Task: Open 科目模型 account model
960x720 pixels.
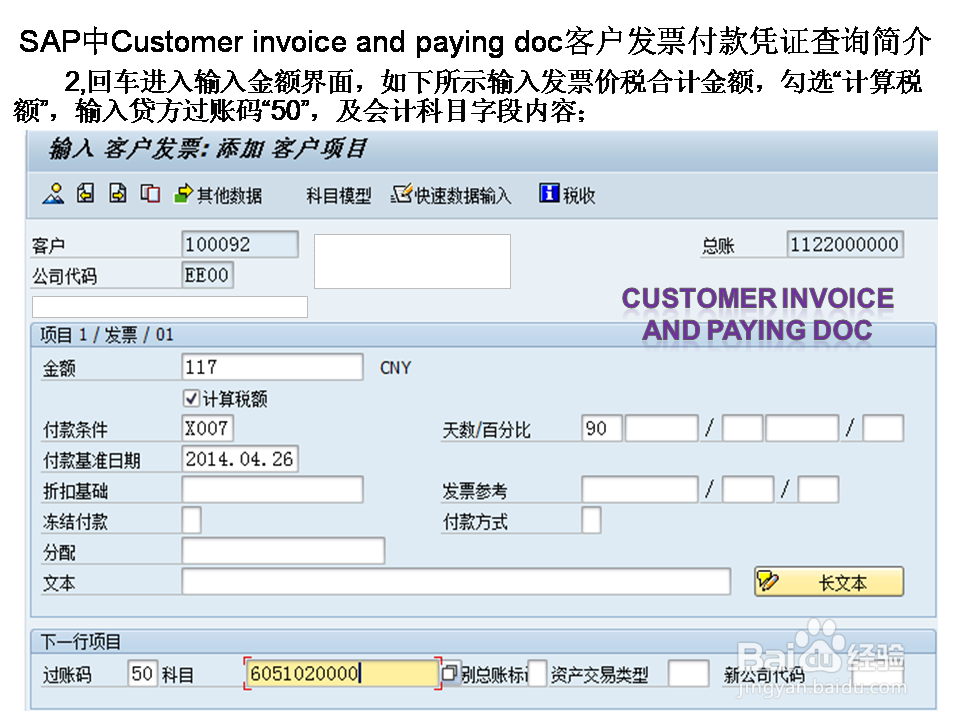Action: pyautogui.click(x=339, y=195)
